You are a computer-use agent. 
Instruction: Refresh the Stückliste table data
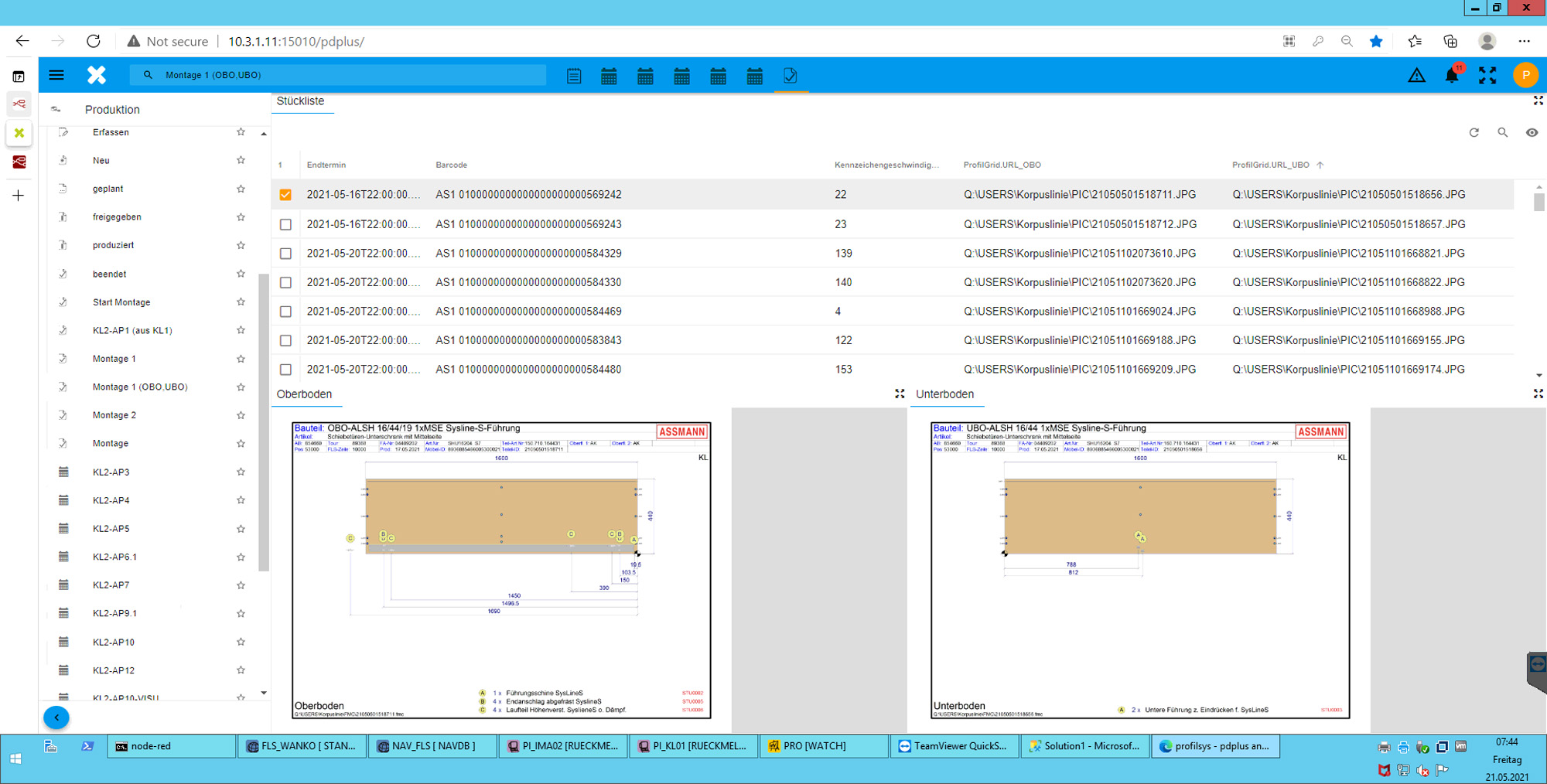click(1474, 132)
